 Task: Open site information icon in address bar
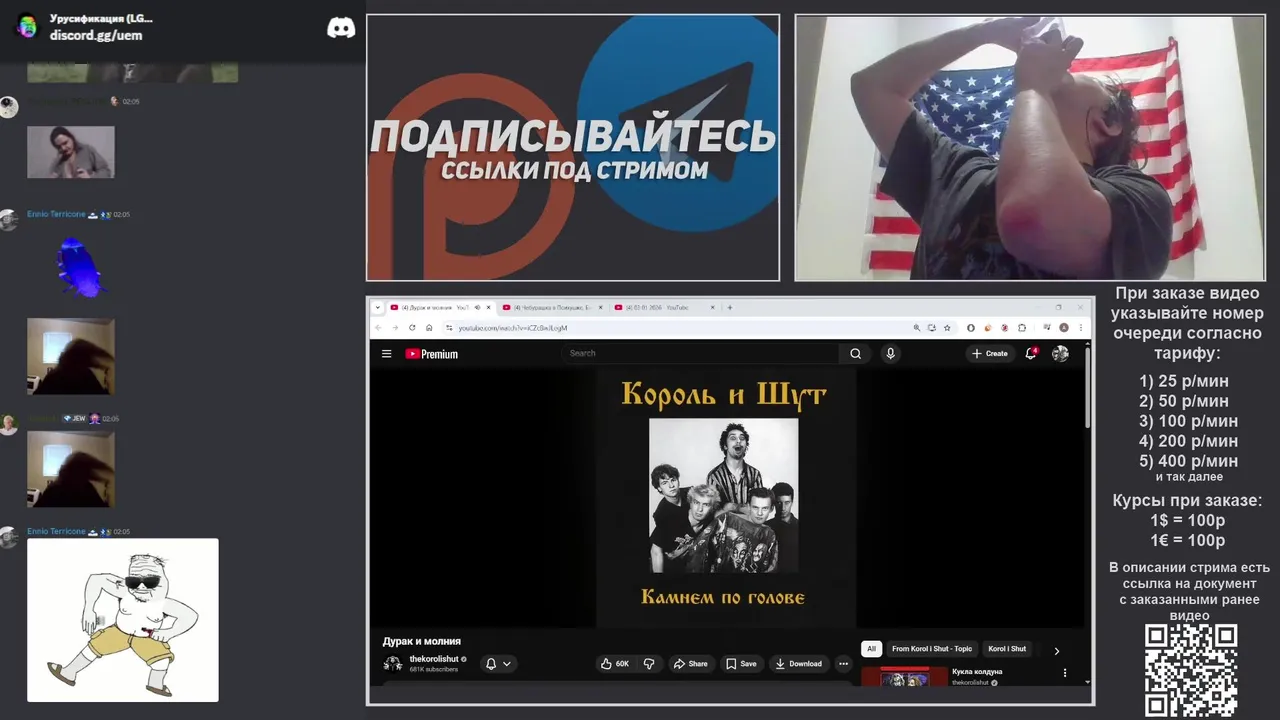click(x=448, y=327)
